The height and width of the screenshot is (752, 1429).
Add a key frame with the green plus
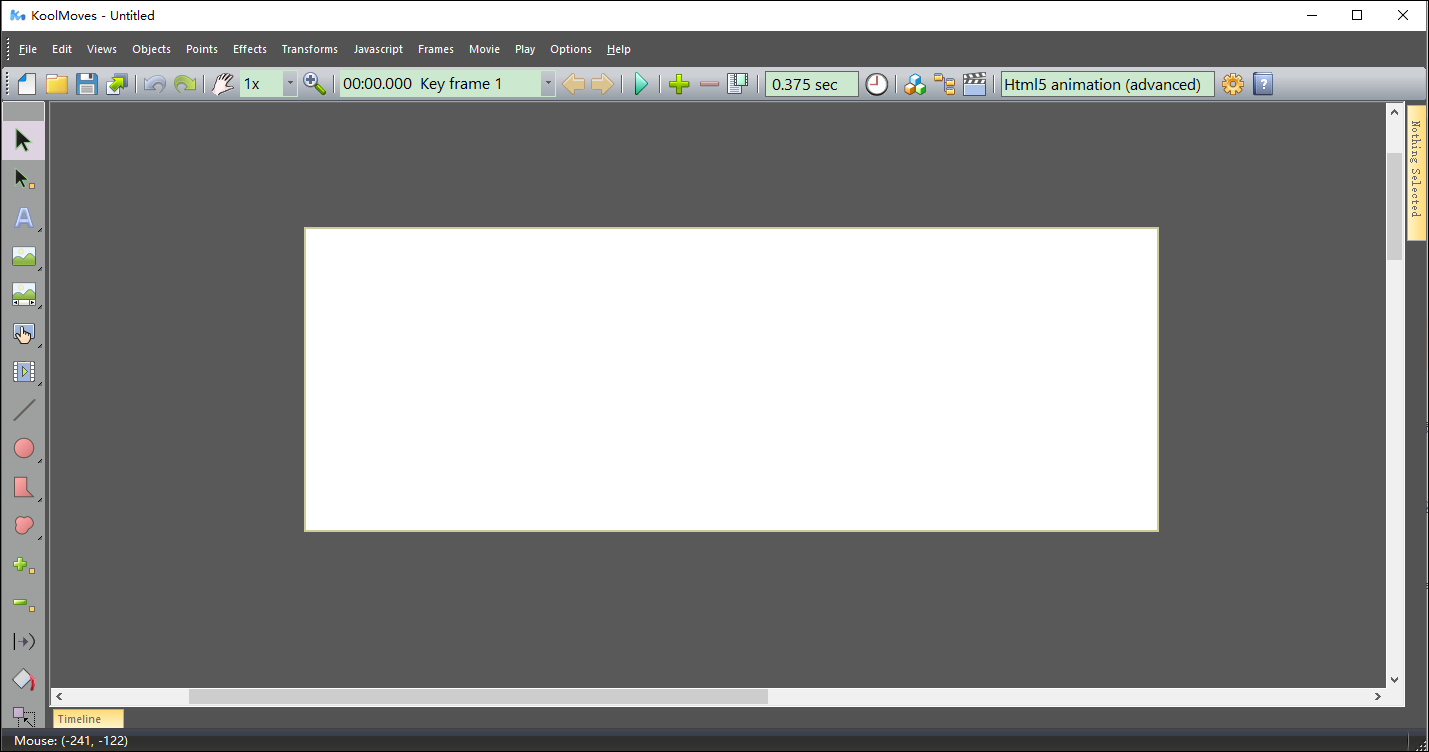tap(679, 84)
